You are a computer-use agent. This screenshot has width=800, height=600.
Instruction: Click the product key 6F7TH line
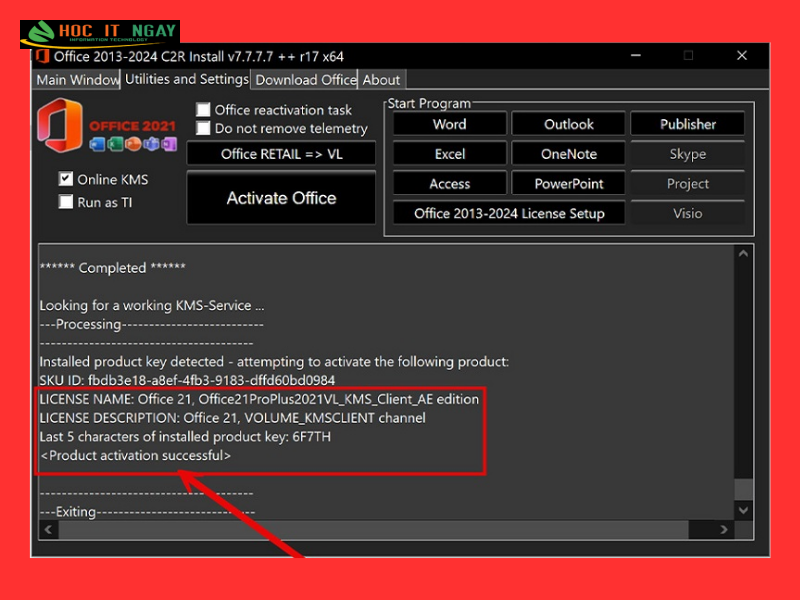point(185,437)
